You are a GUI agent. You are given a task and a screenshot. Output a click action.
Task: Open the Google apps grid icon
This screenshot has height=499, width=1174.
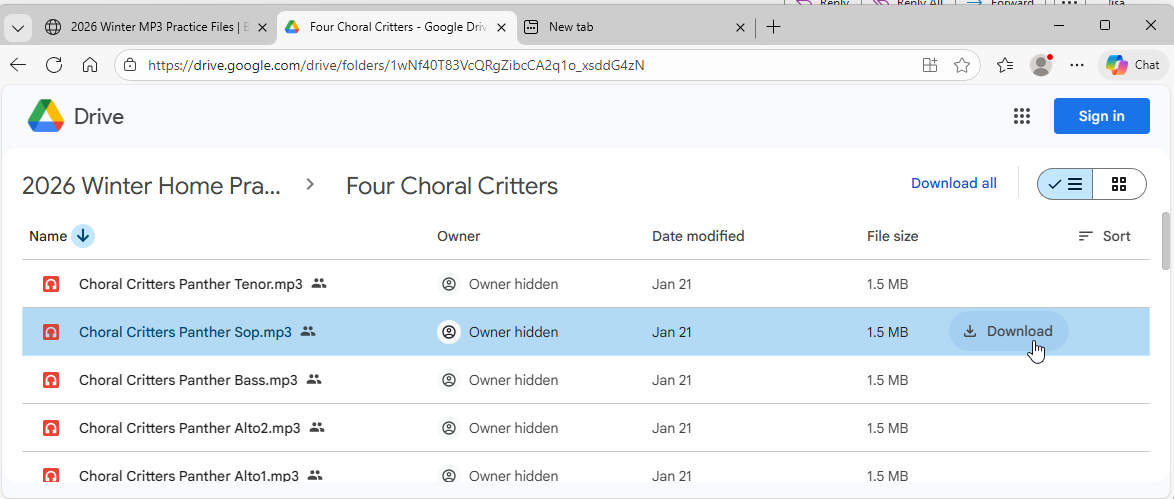1021,116
